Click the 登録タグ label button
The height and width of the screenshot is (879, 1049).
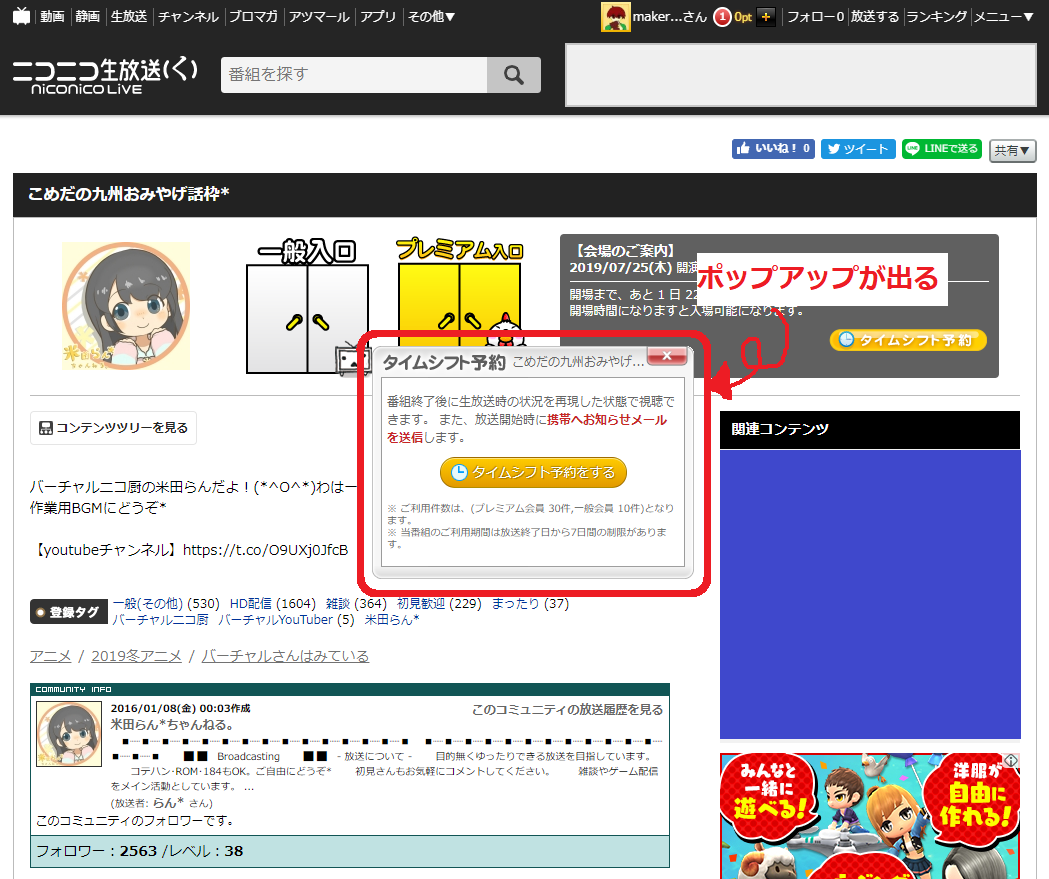pyautogui.click(x=69, y=612)
